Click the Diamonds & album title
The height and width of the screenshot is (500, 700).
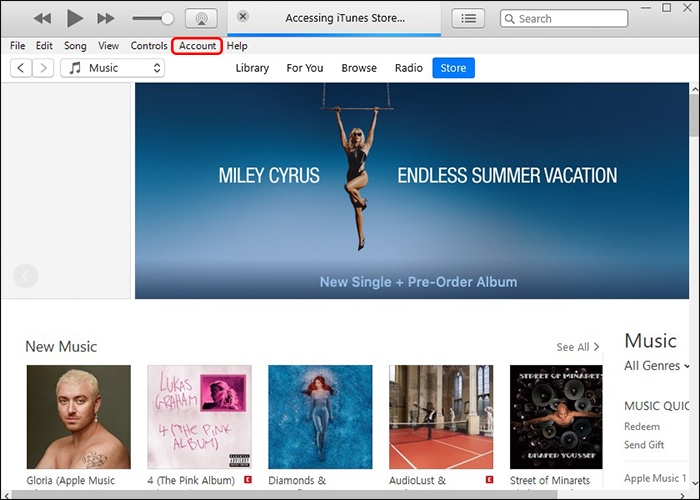297,480
